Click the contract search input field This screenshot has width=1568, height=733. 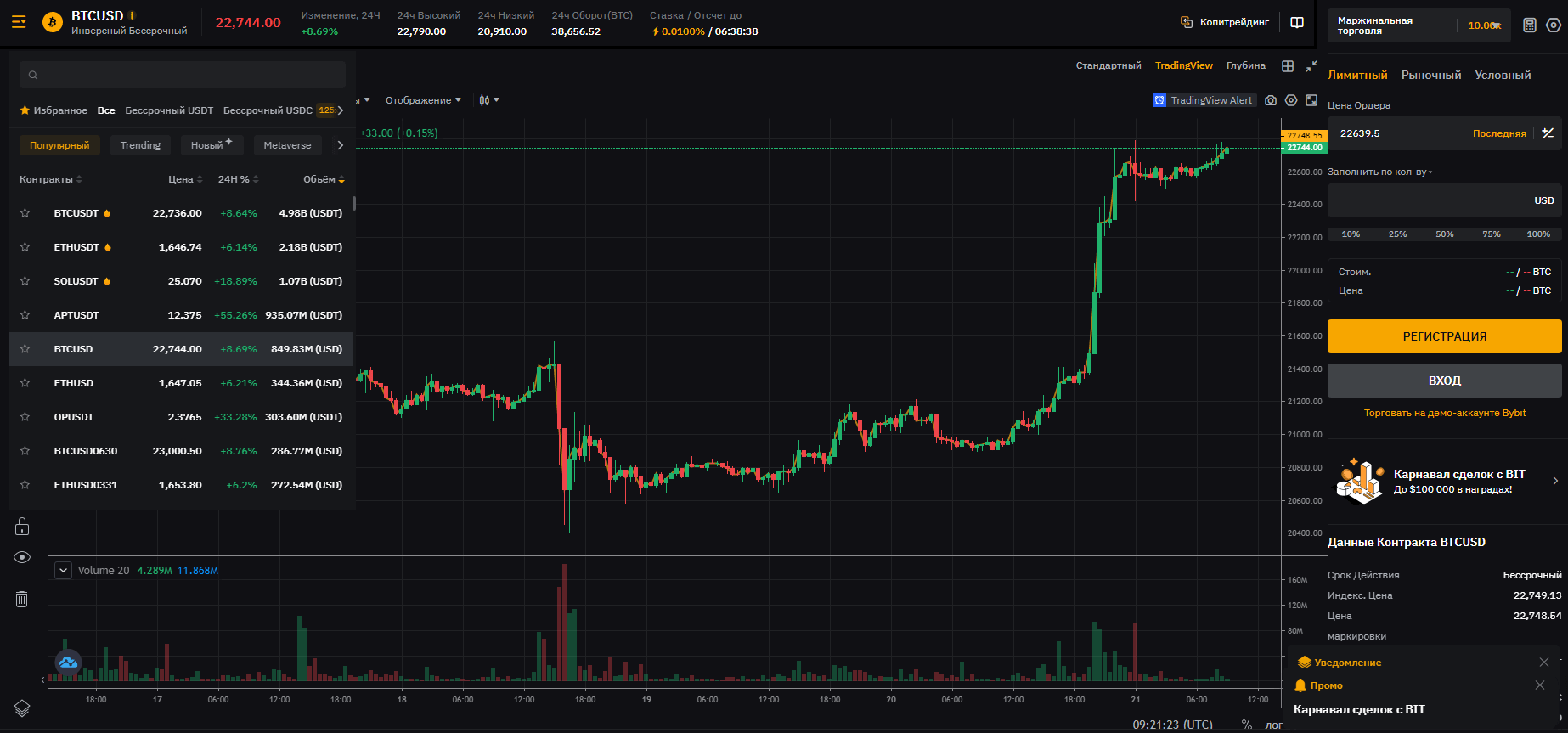point(183,75)
